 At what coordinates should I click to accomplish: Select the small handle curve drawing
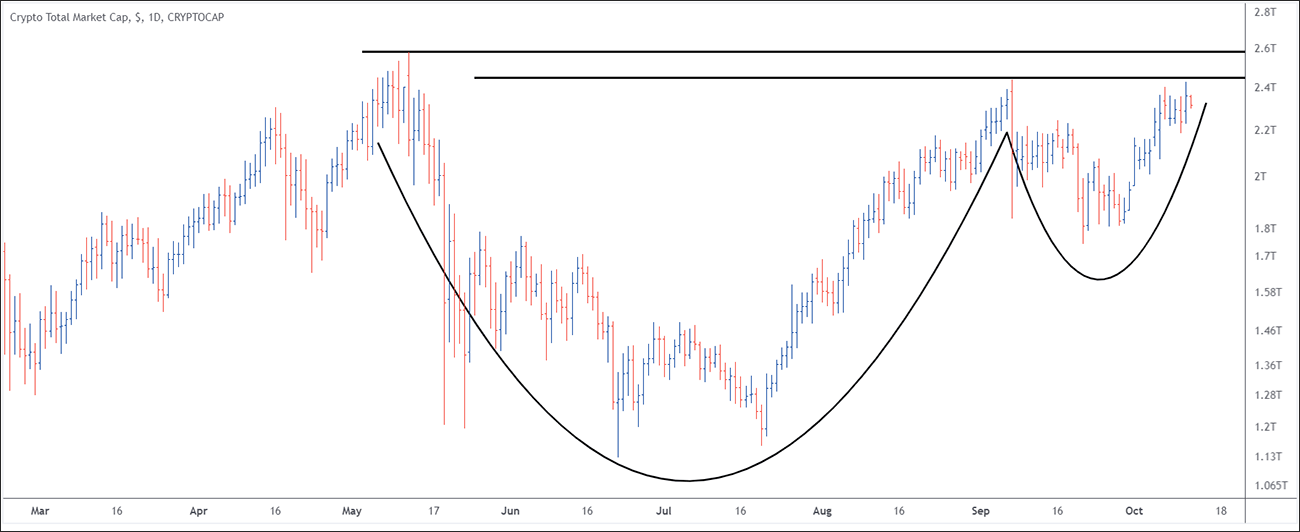[1100, 278]
